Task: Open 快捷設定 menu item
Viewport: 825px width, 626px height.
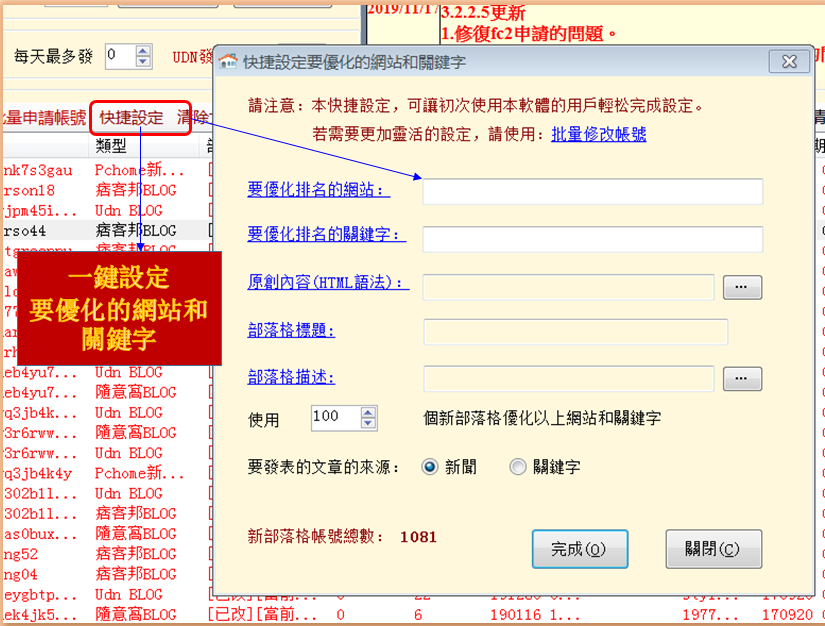Action: pyautogui.click(x=131, y=117)
